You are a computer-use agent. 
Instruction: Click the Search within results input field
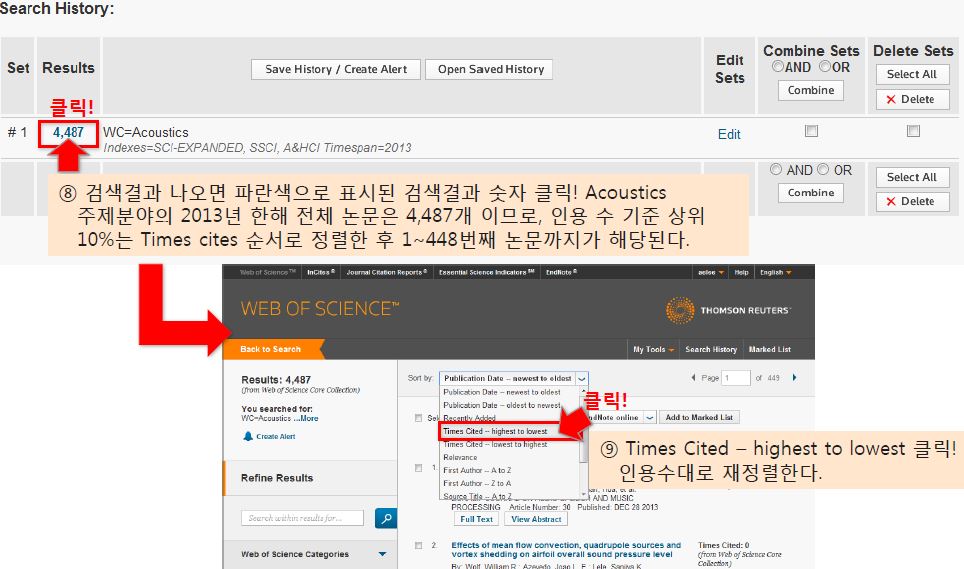click(302, 518)
